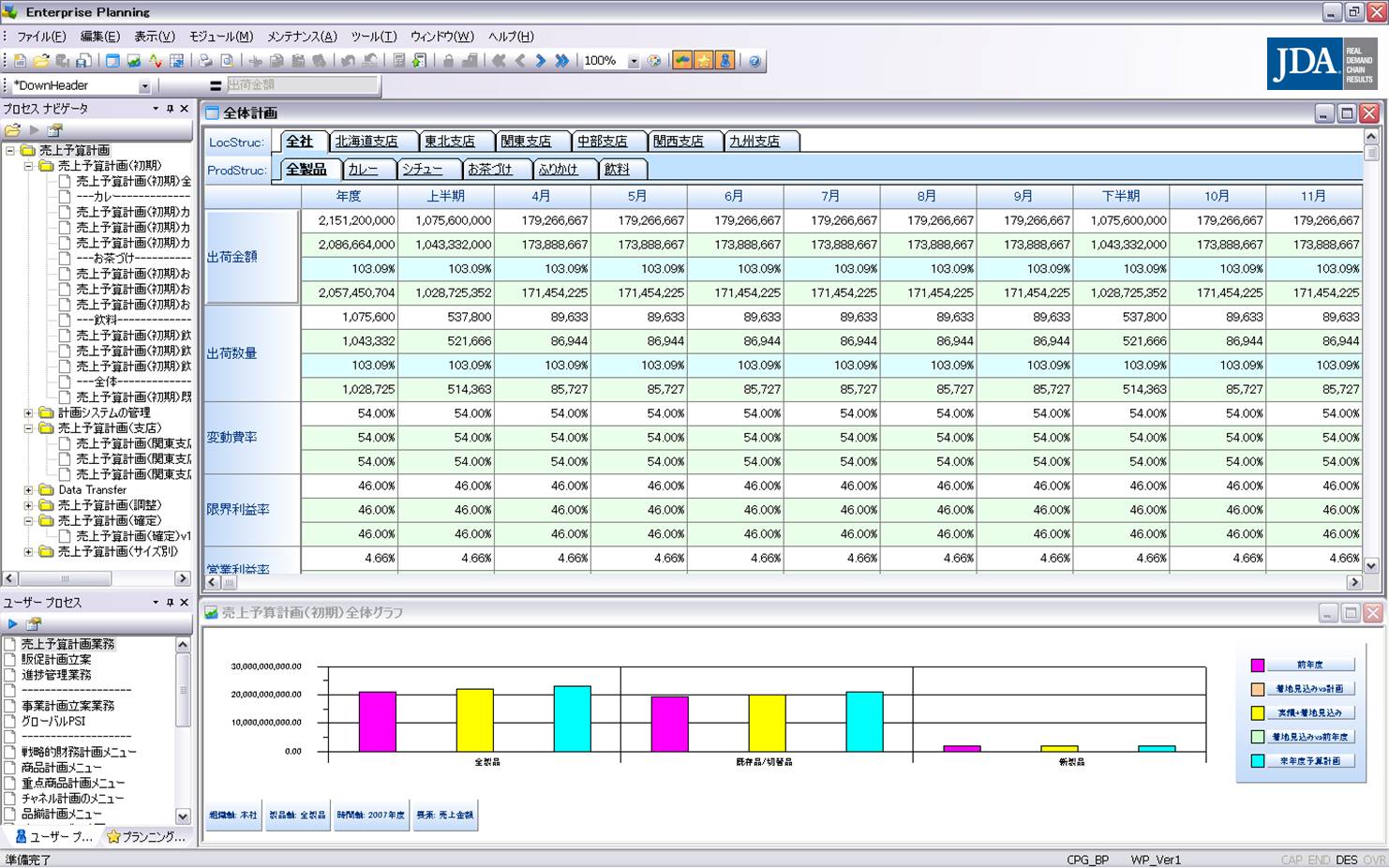Switch to the 関東支店 location tab
Screen dimensions: 1389x868
525,142
